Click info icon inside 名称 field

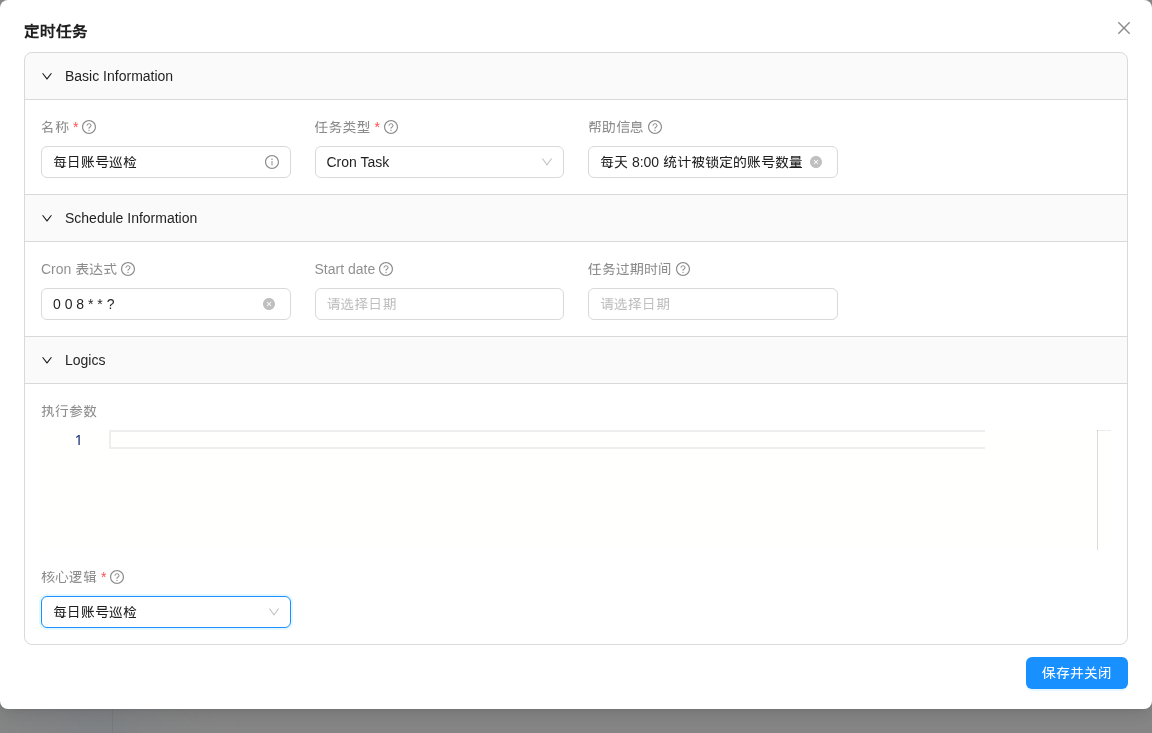coord(272,162)
